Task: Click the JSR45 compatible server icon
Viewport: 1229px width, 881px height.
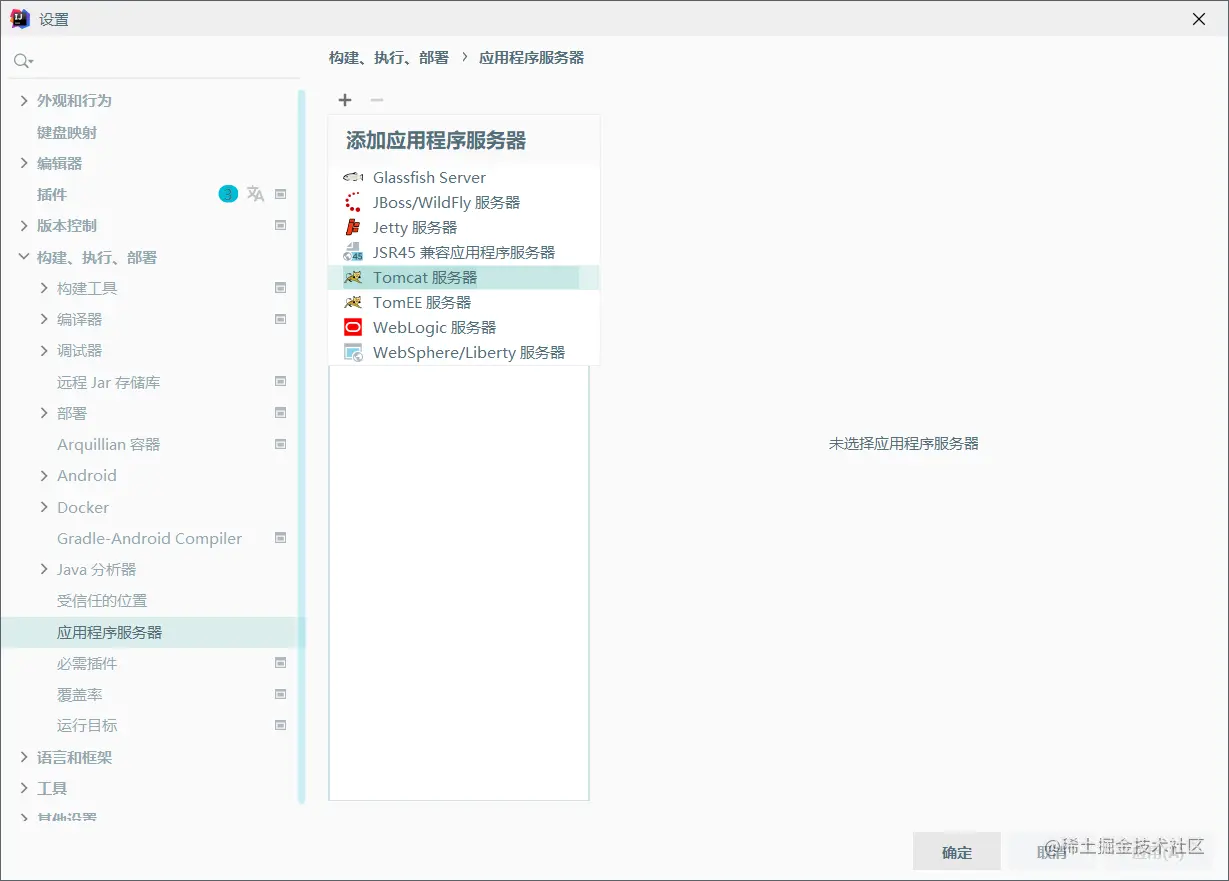Action: 353,252
